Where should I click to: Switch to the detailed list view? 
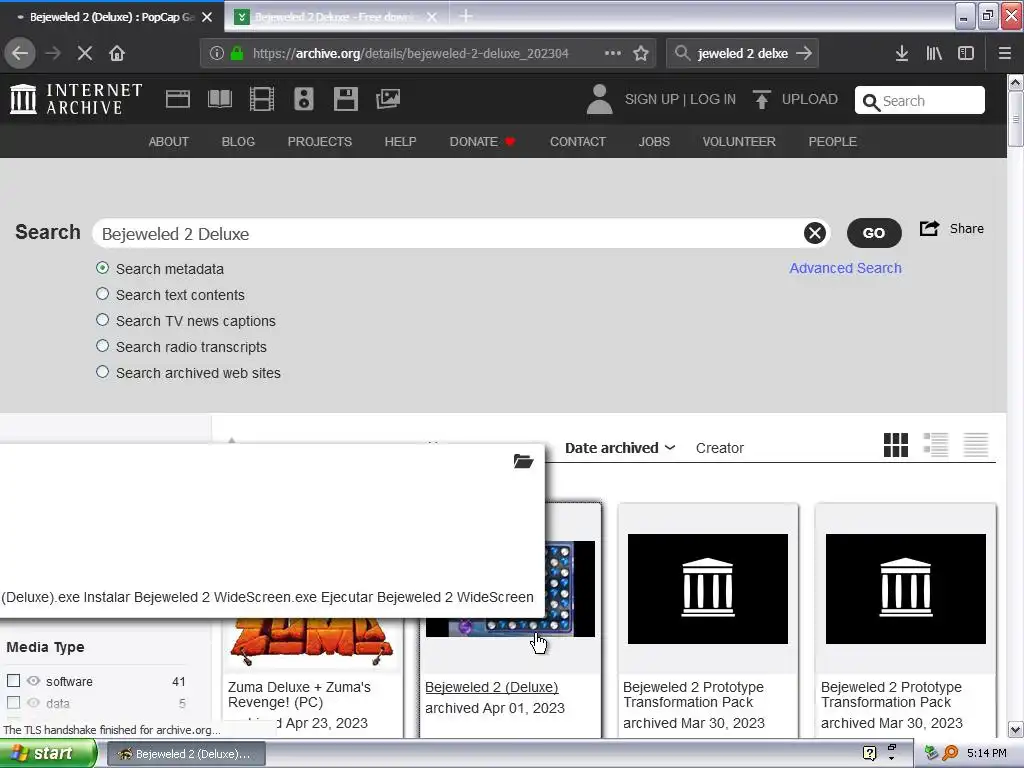936,445
